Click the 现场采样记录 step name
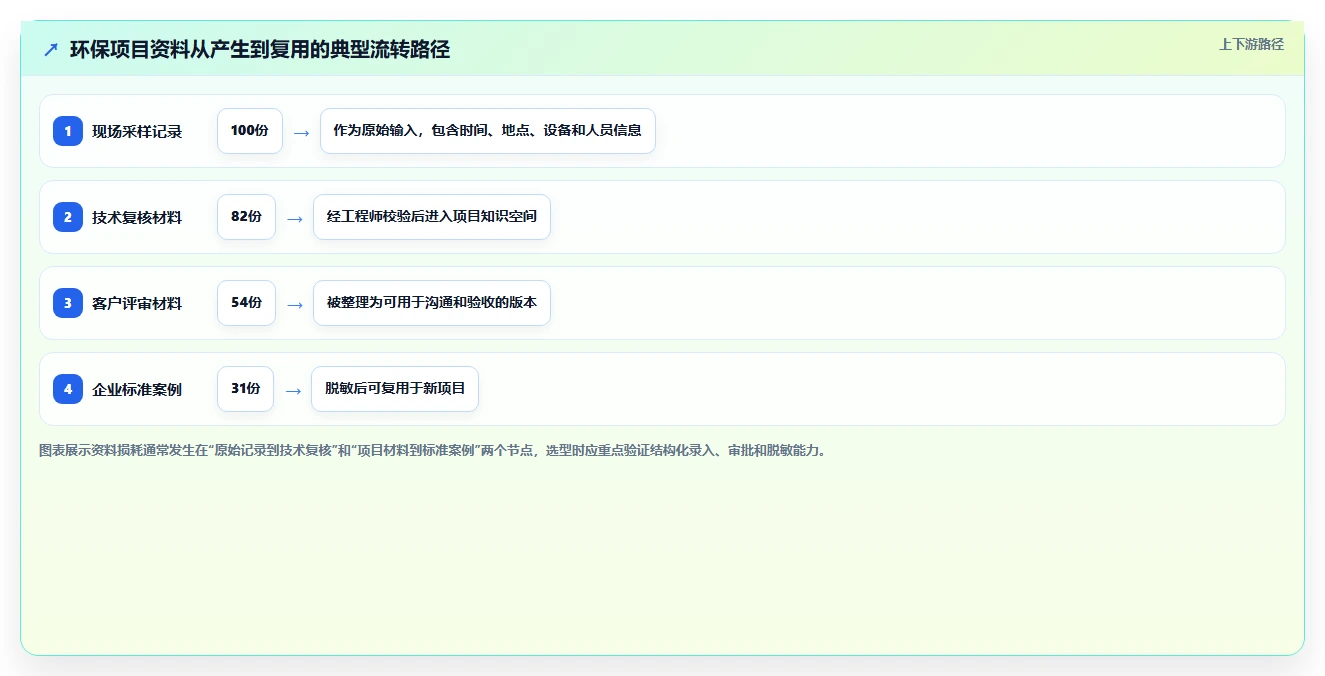 [x=137, y=131]
